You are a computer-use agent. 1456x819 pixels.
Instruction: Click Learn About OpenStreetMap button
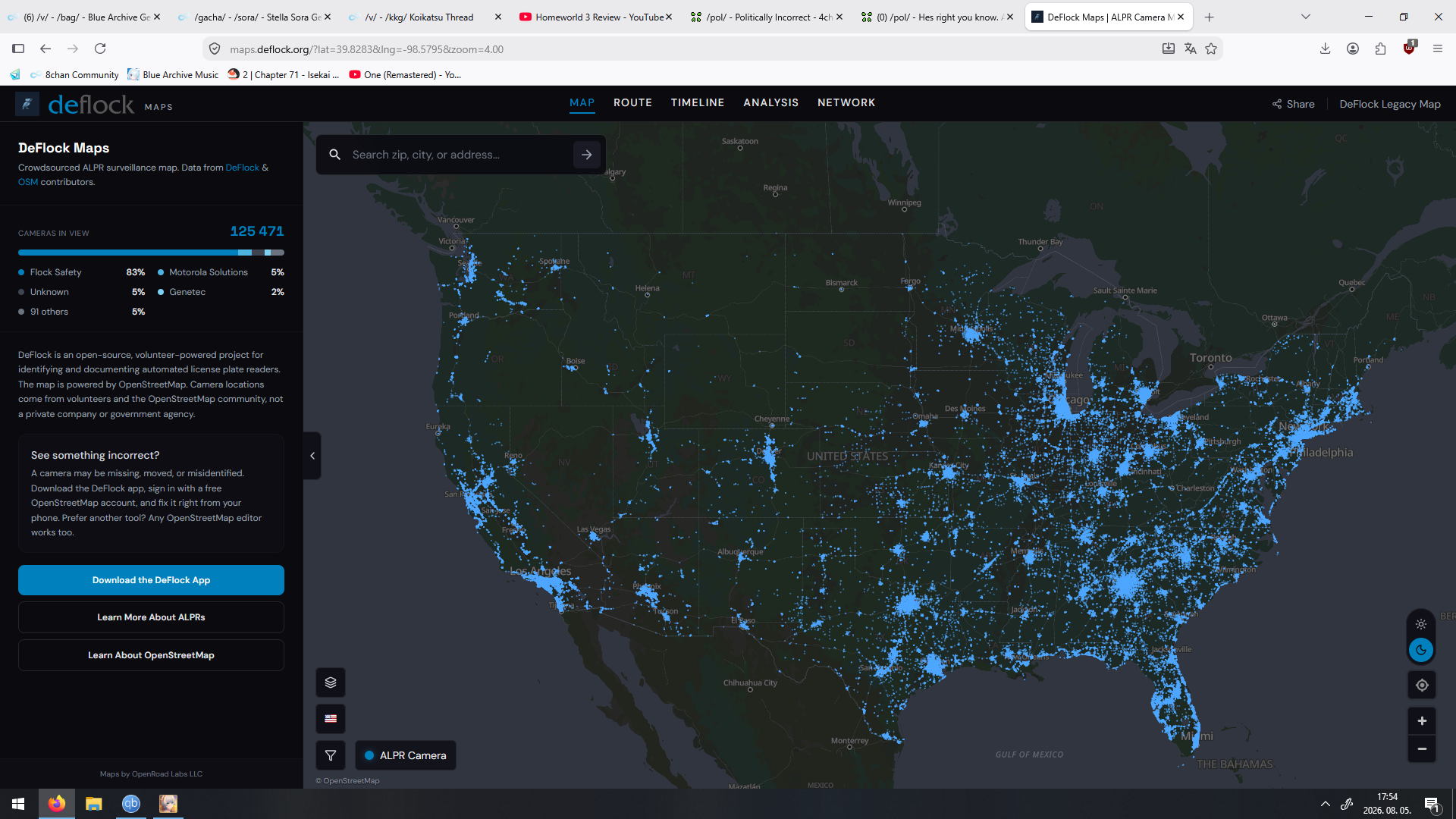click(x=151, y=655)
